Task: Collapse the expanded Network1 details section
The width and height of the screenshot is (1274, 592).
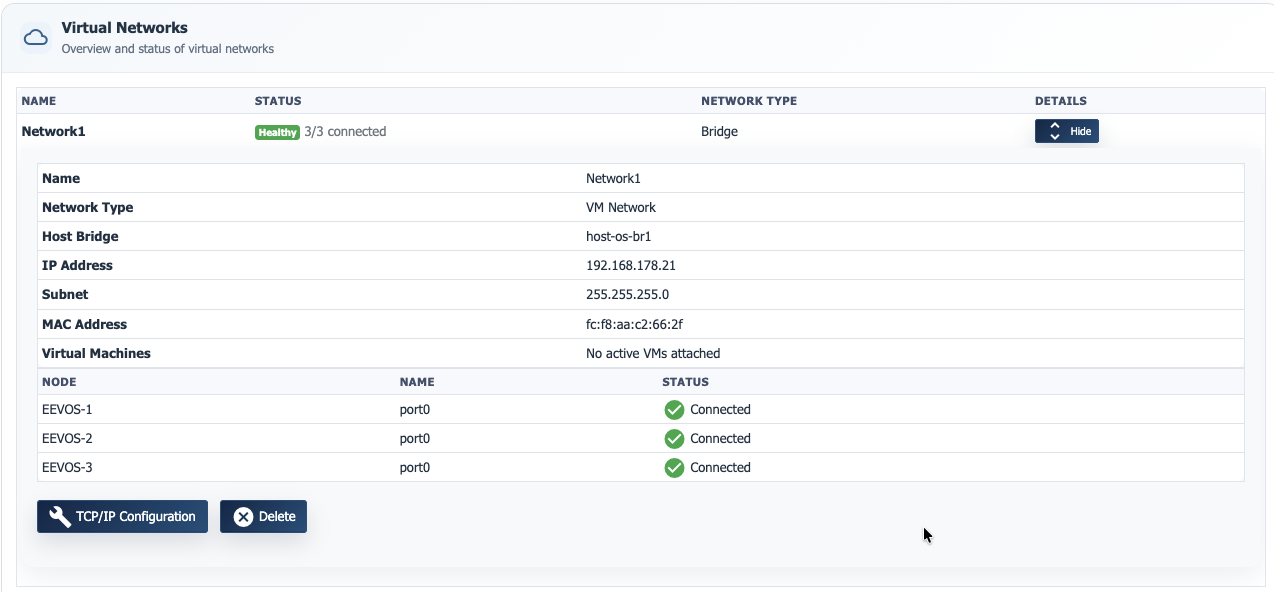Action: (x=1066, y=131)
